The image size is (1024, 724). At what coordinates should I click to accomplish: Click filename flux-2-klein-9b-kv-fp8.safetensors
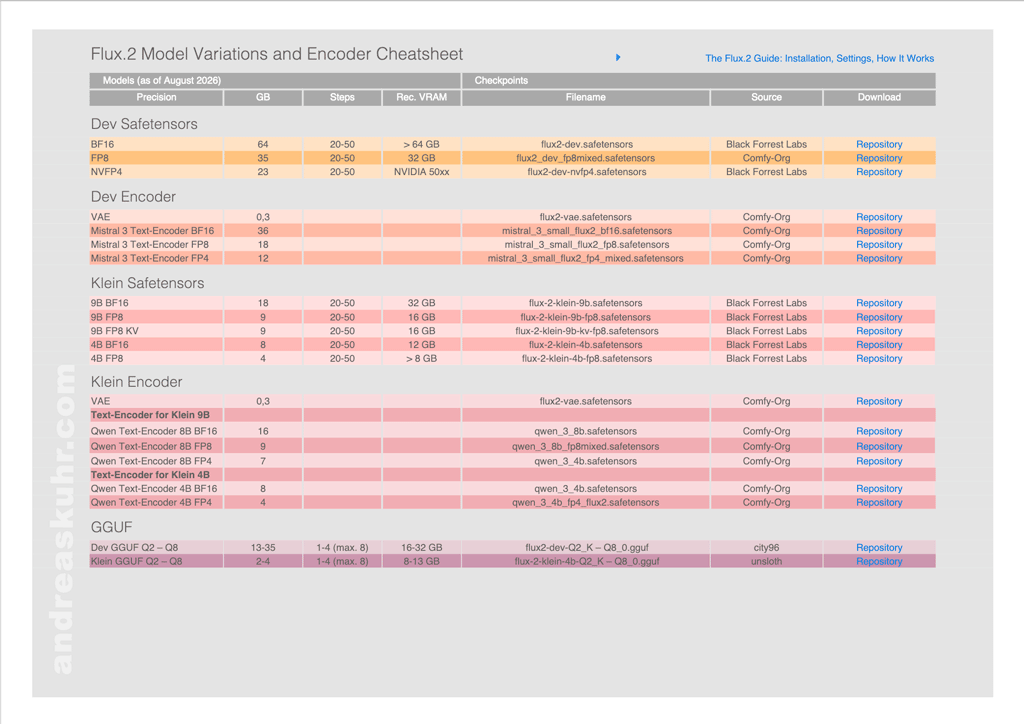586,331
